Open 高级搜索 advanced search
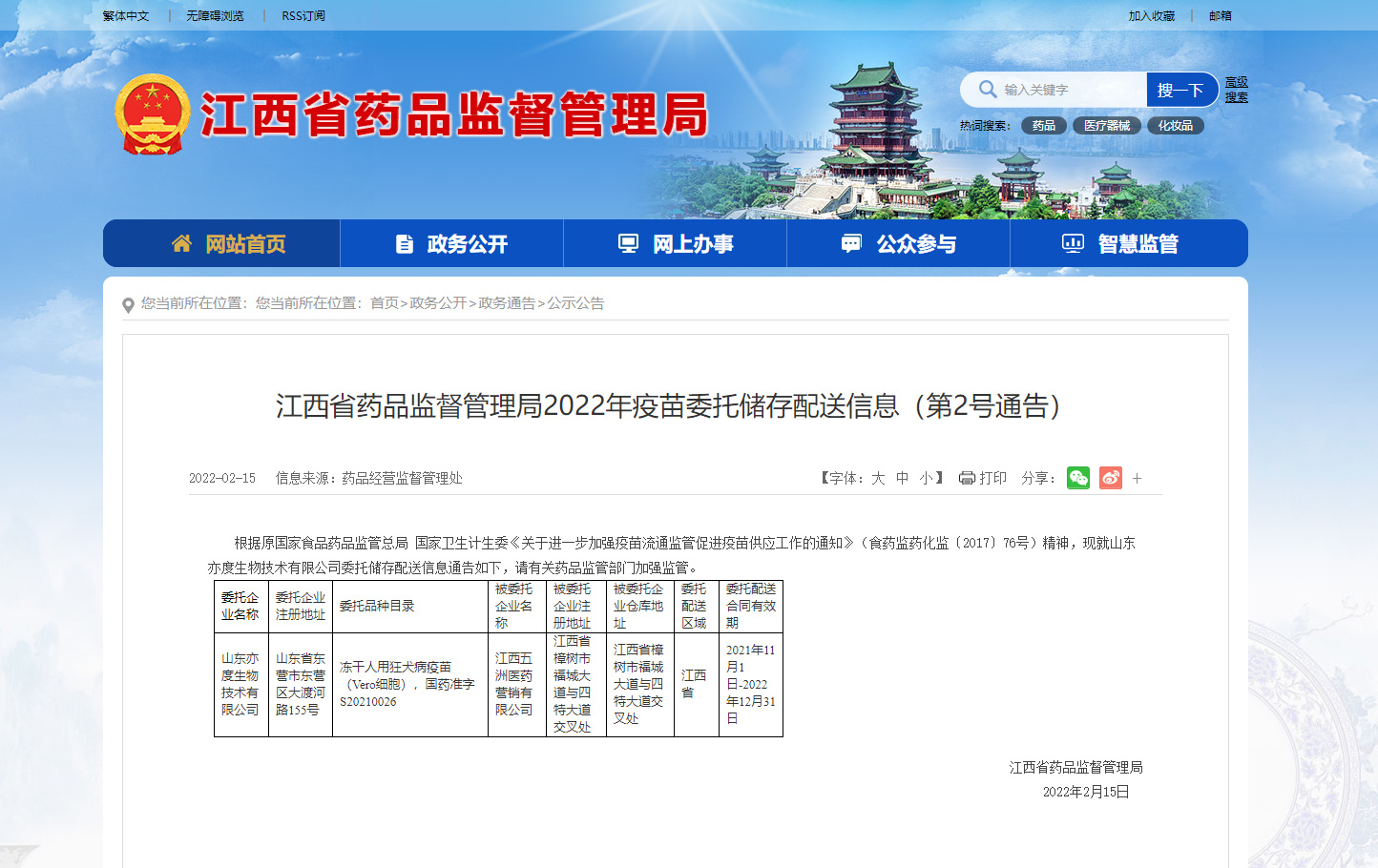This screenshot has height=868, width=1378. click(1236, 89)
